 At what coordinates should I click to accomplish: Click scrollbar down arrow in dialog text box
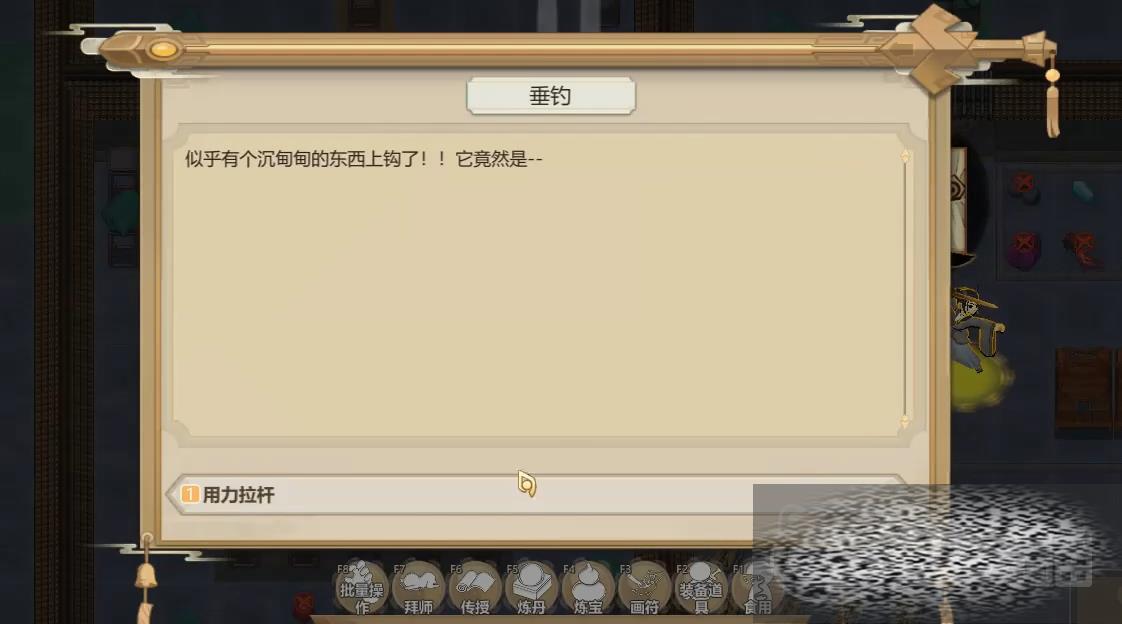[x=904, y=421]
